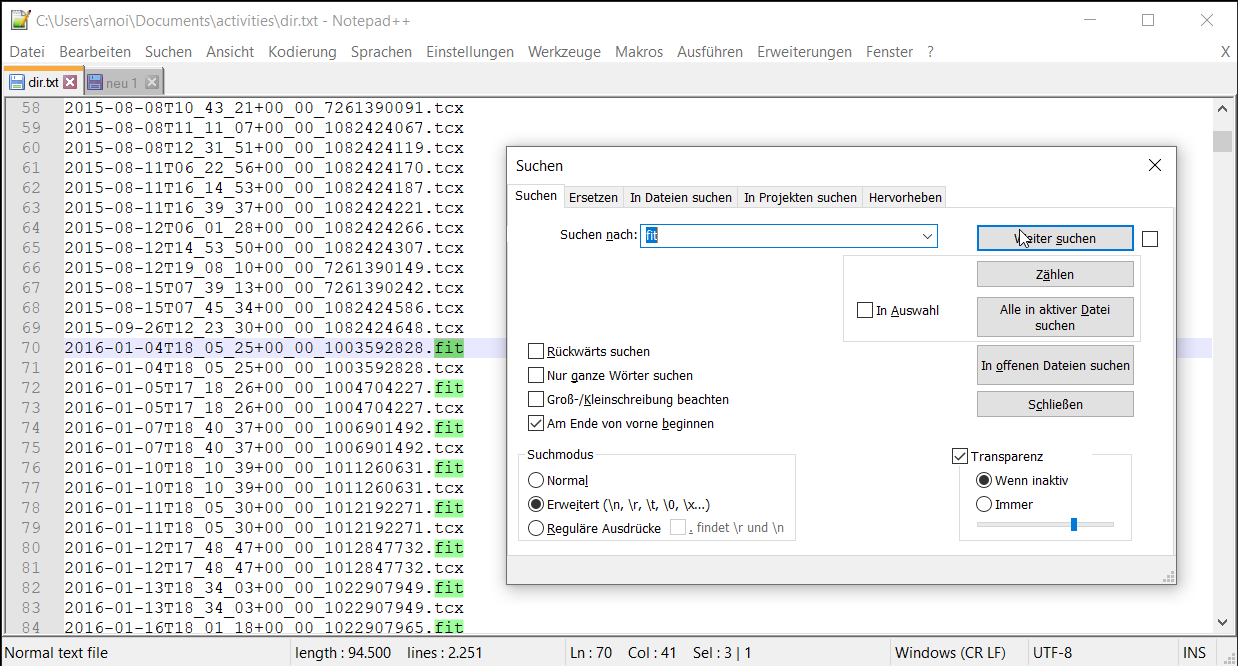The width and height of the screenshot is (1238, 666).
Task: Close the dir.txt tab with its red X
Action: pos(70,83)
